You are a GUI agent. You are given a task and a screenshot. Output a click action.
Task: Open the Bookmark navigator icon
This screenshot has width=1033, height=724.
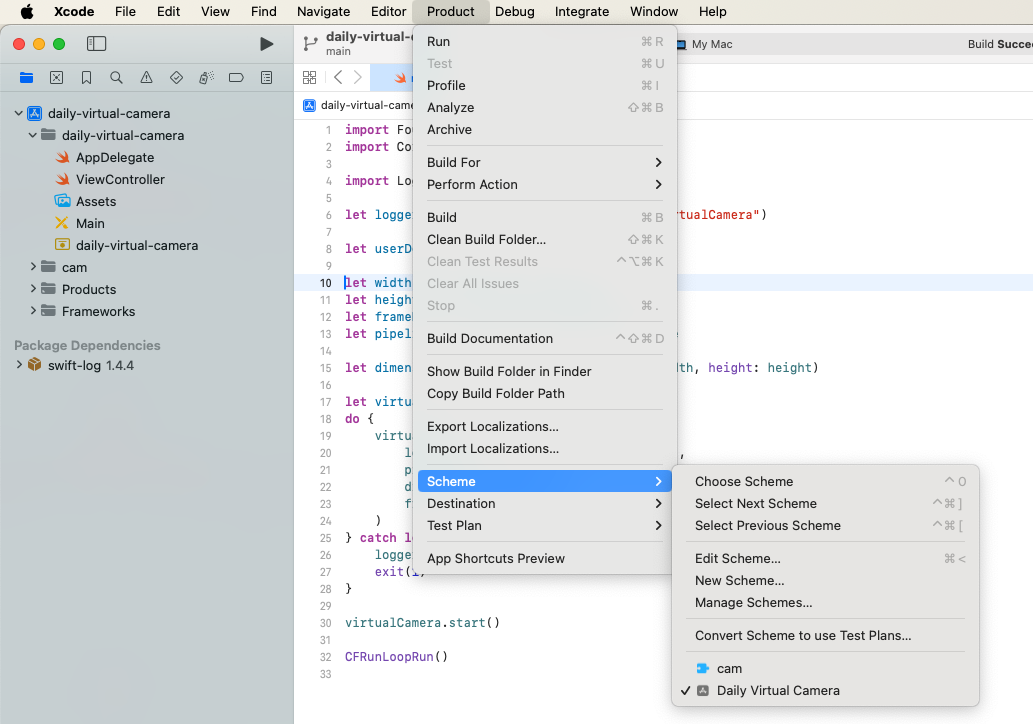86,78
